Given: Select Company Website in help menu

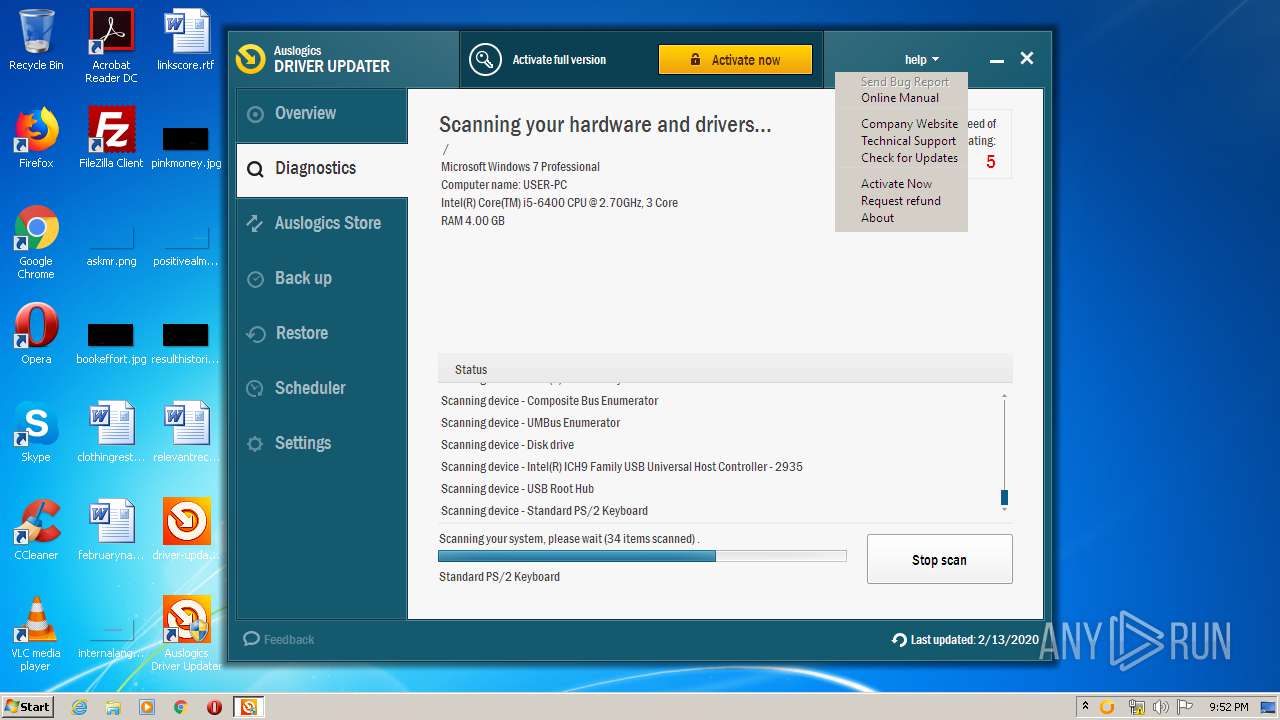Looking at the screenshot, I should point(909,124).
